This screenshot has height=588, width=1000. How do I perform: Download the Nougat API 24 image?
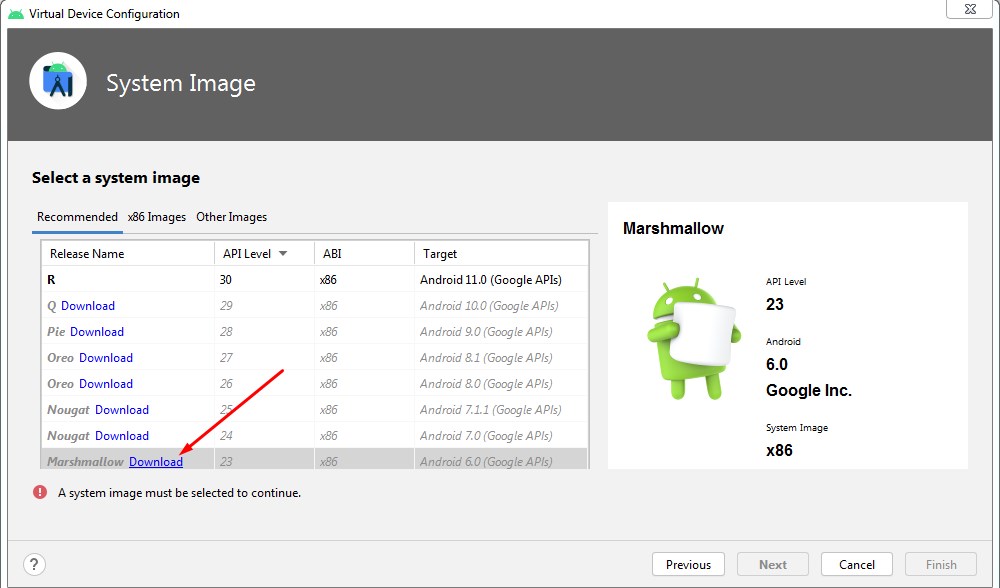(x=122, y=436)
